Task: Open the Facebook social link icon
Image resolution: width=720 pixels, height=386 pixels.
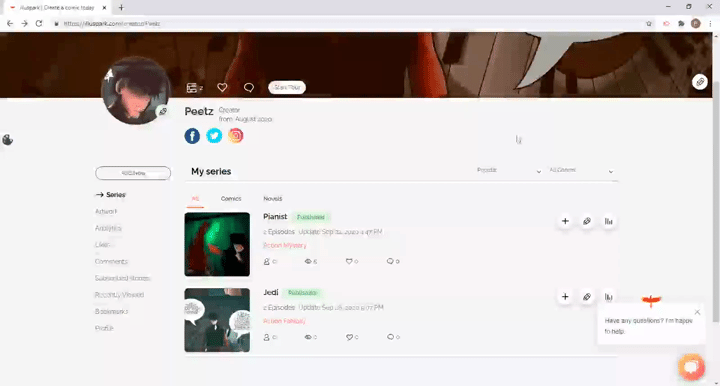Action: click(192, 136)
